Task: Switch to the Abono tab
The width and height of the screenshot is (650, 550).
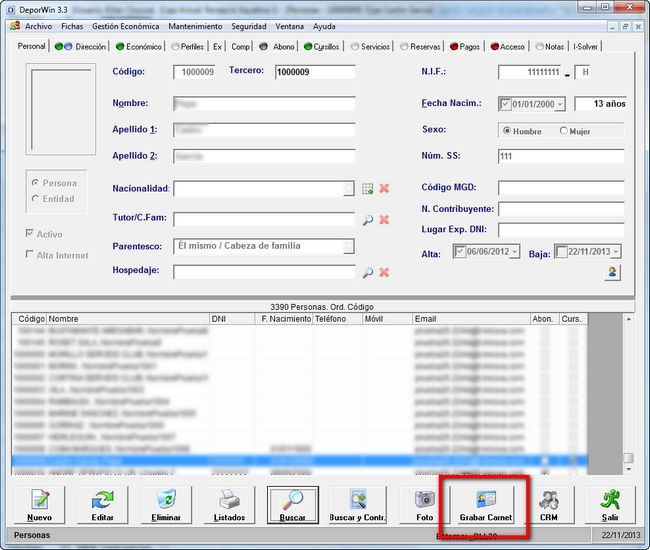Action: coord(277,46)
